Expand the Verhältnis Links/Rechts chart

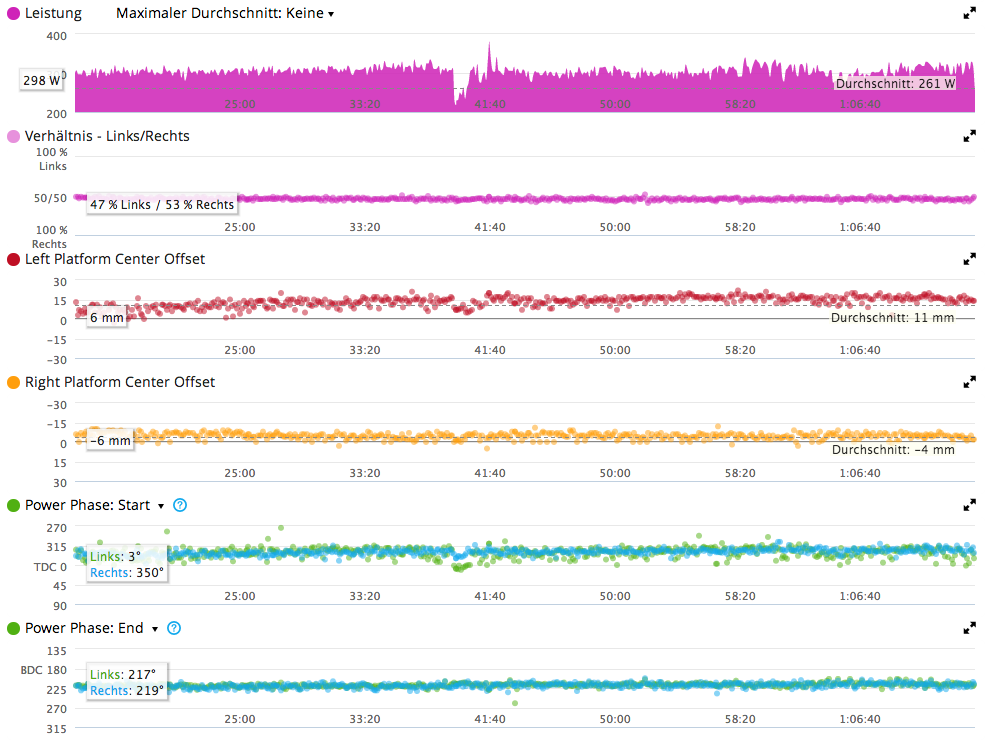pos(969,136)
